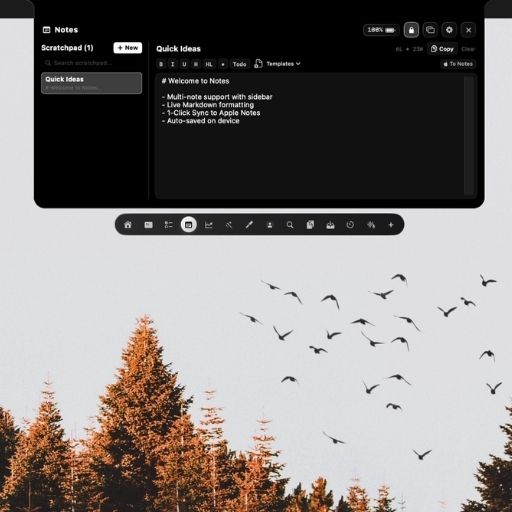Click the 'Live Markdown formatting' line
The image size is (512, 512).
click(208, 105)
